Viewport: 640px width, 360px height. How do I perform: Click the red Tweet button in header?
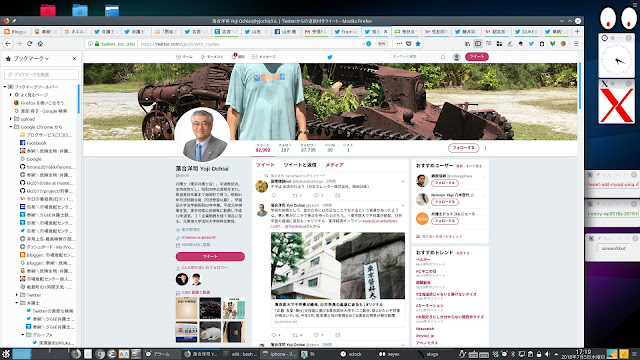tap(477, 57)
